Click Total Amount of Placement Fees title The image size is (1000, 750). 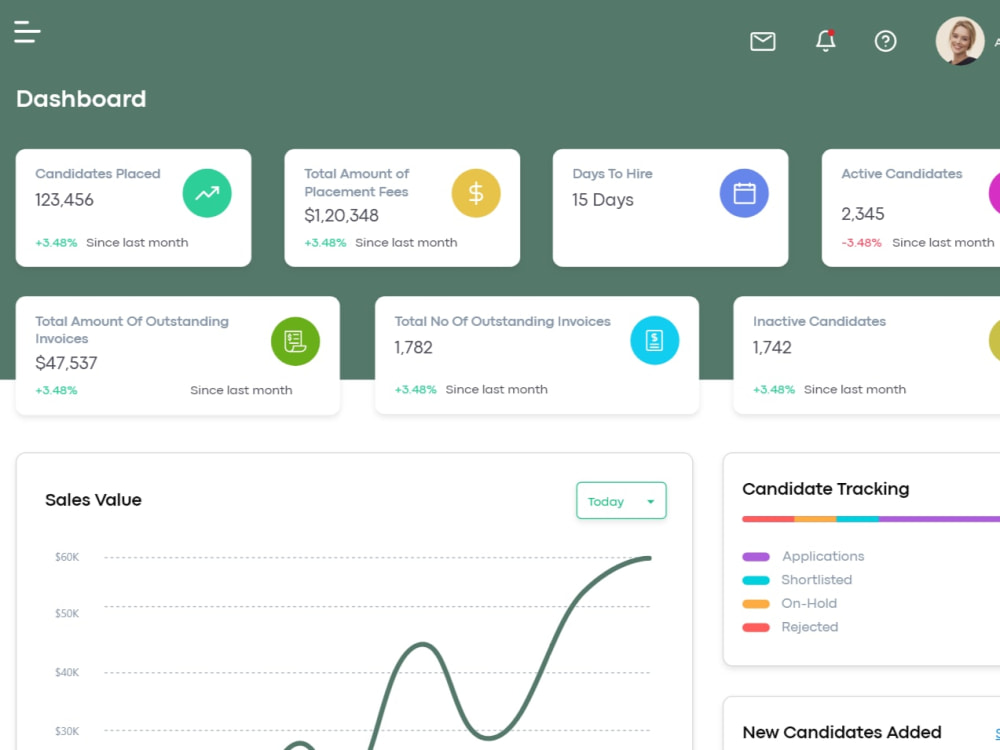tap(357, 182)
